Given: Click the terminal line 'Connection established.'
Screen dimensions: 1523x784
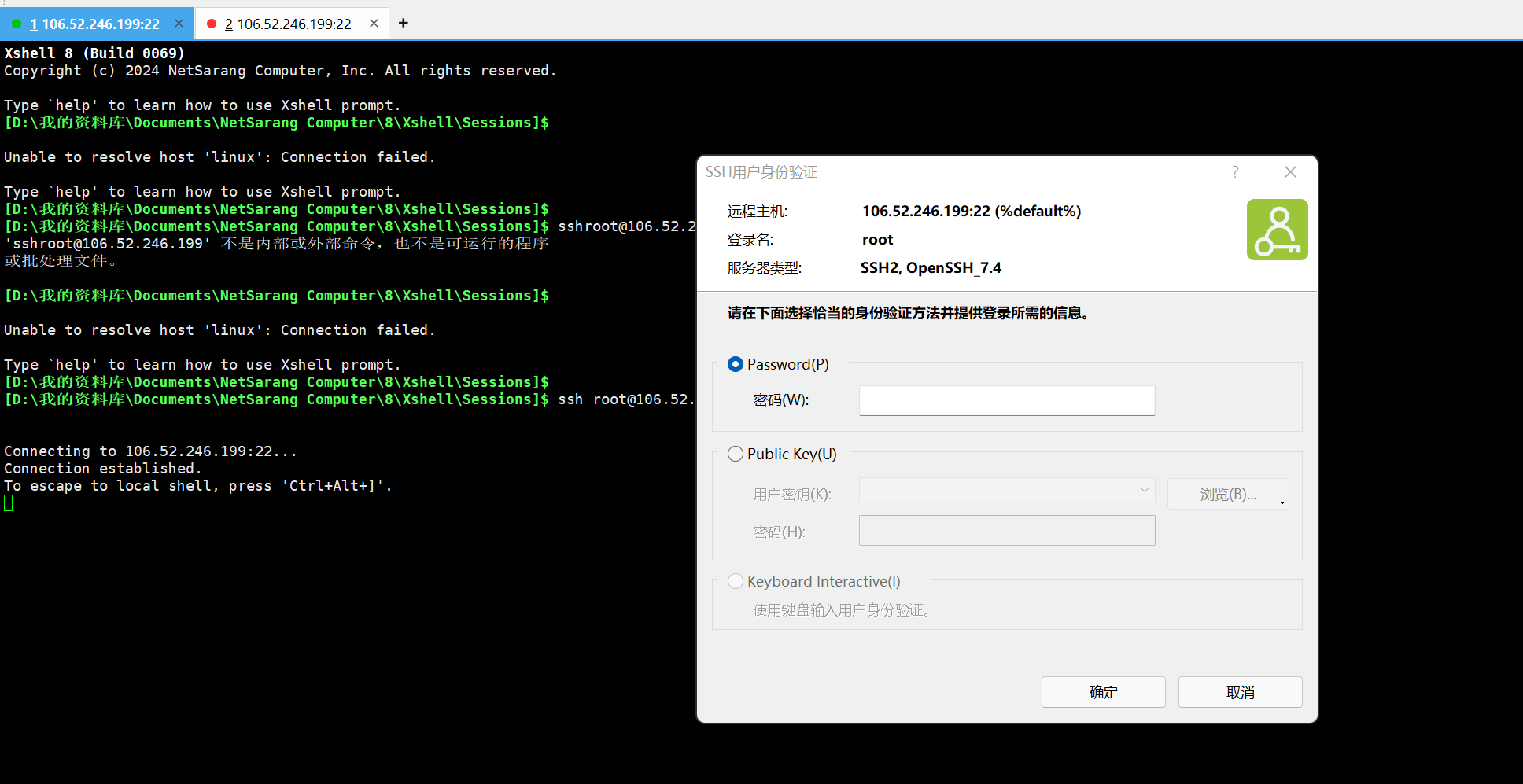Looking at the screenshot, I should (103, 469).
